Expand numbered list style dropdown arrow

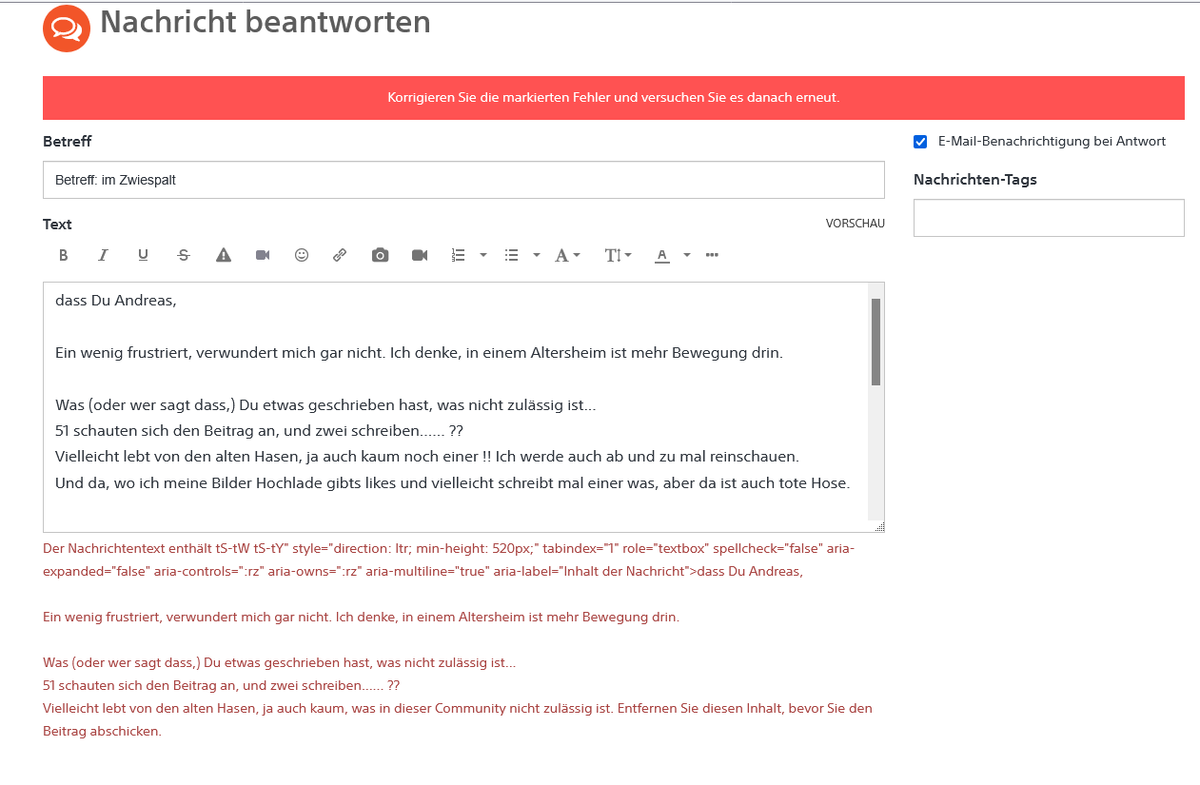[x=483, y=255]
